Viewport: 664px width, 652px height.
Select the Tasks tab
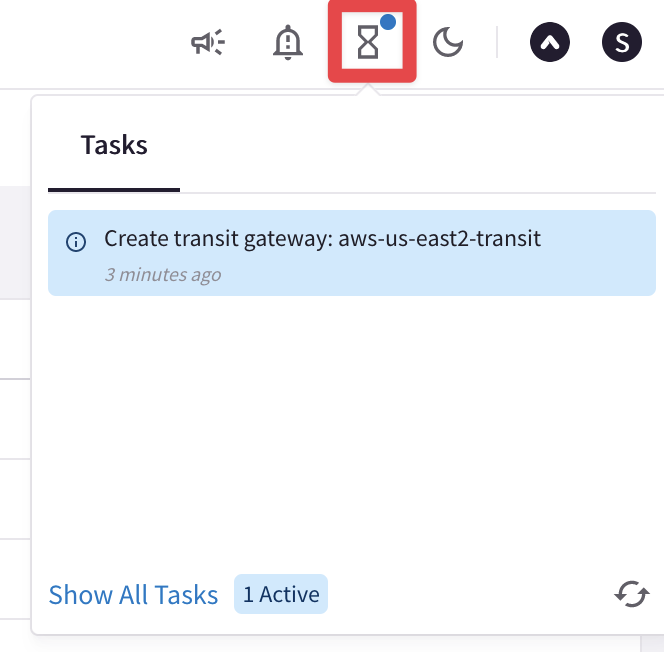(x=114, y=145)
